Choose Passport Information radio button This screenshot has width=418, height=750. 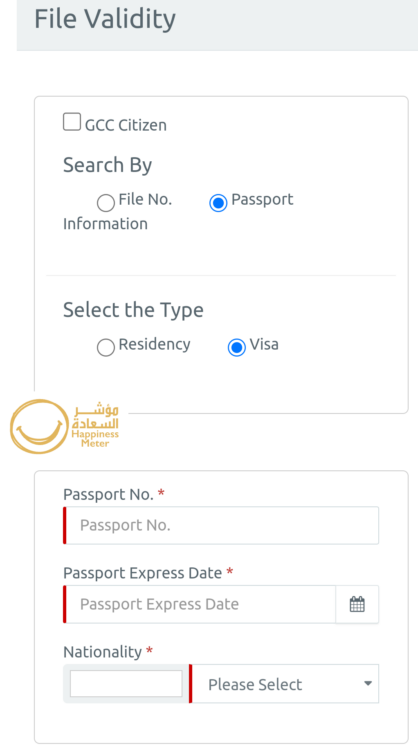click(218, 203)
